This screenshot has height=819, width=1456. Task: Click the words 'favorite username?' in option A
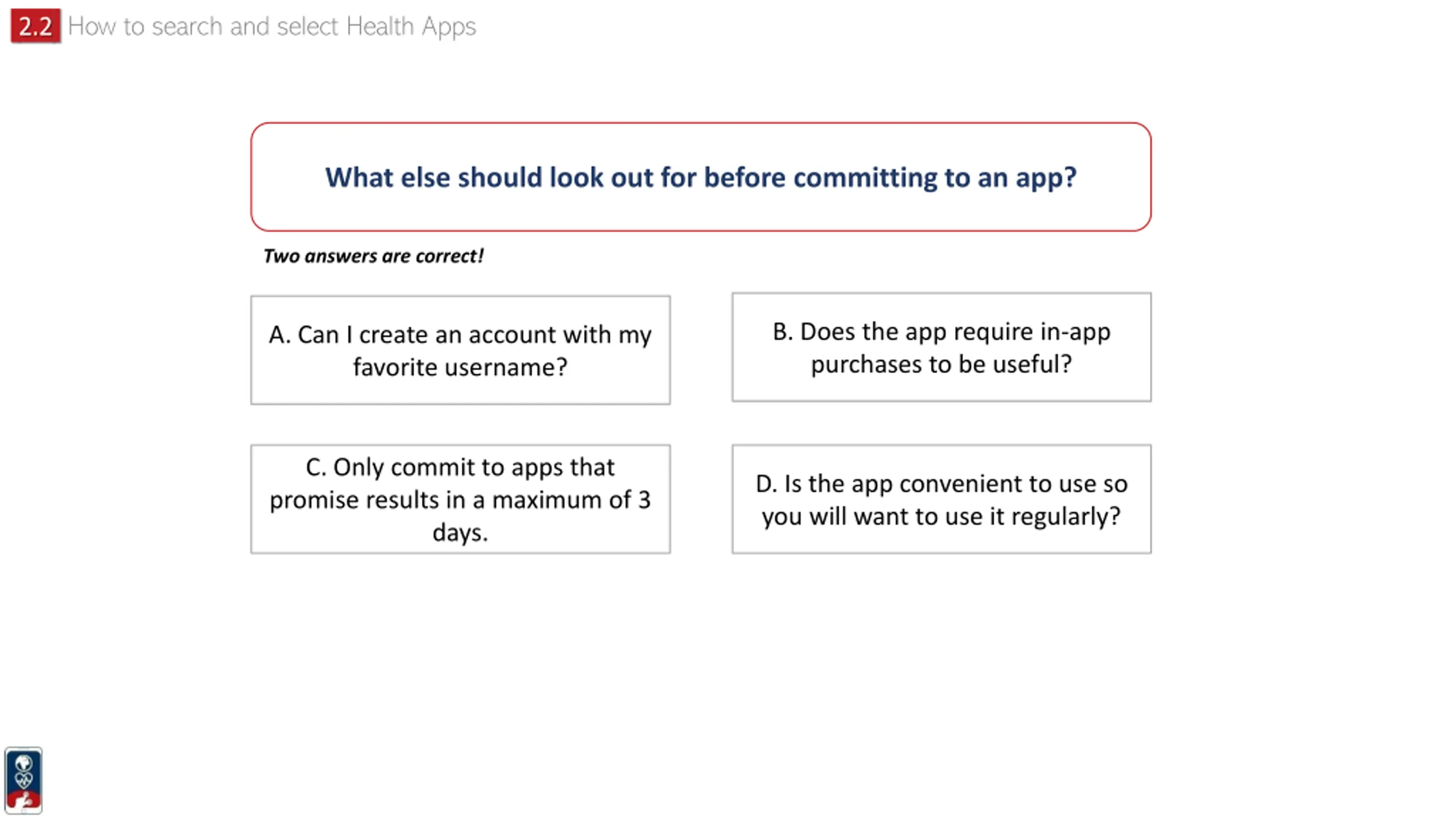pos(460,367)
